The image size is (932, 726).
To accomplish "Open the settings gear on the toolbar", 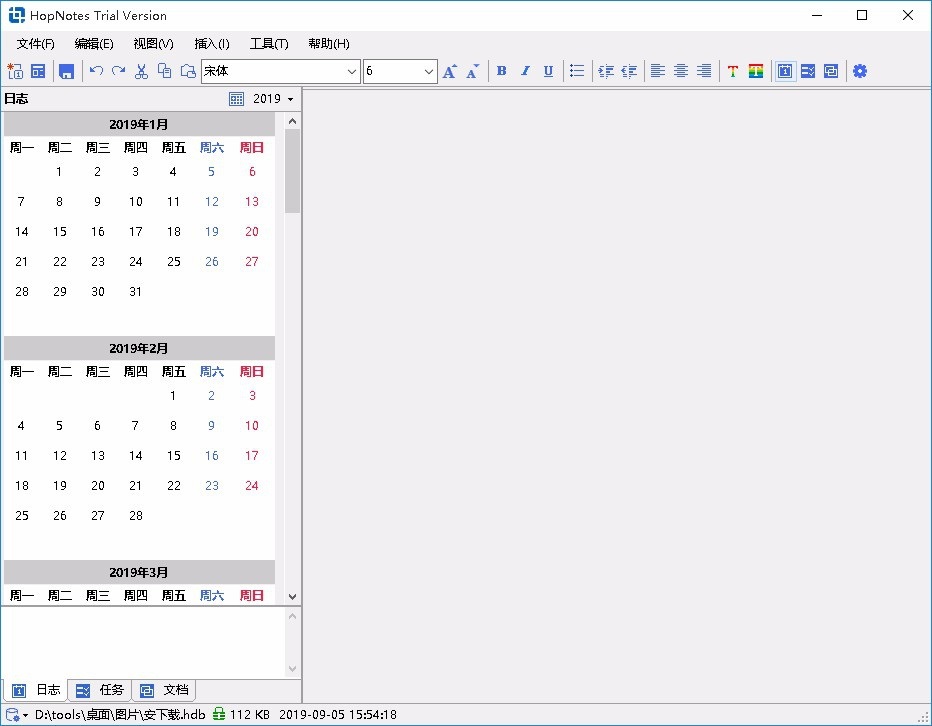I will 860,71.
